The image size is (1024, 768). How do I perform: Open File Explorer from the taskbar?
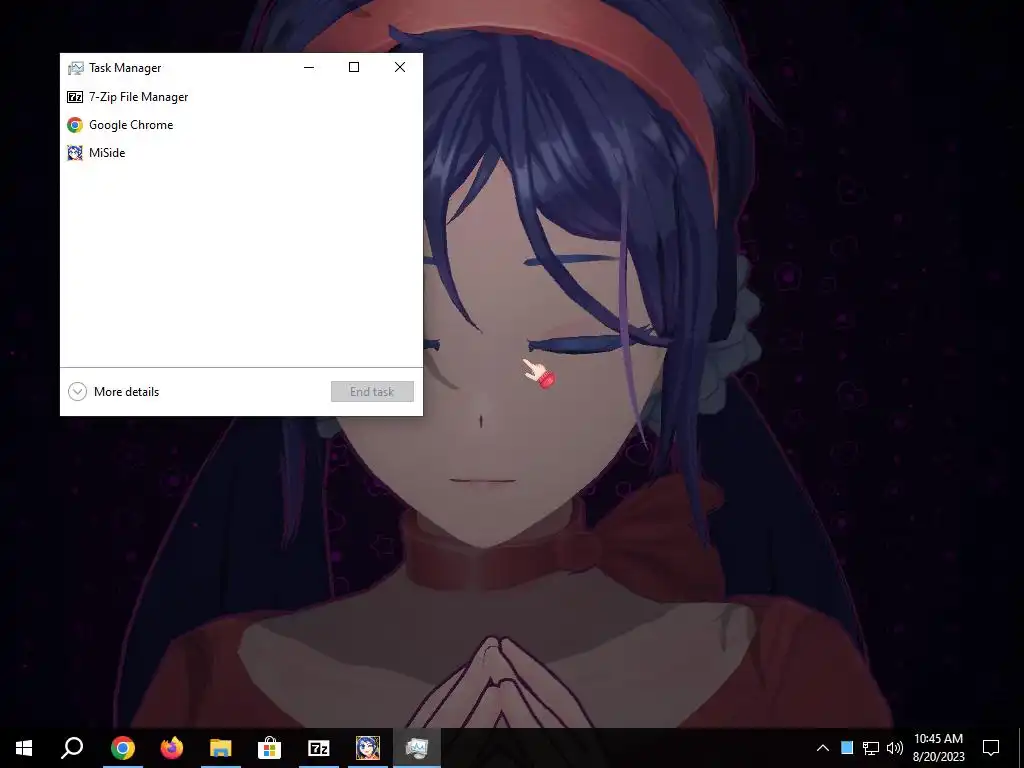coord(221,748)
